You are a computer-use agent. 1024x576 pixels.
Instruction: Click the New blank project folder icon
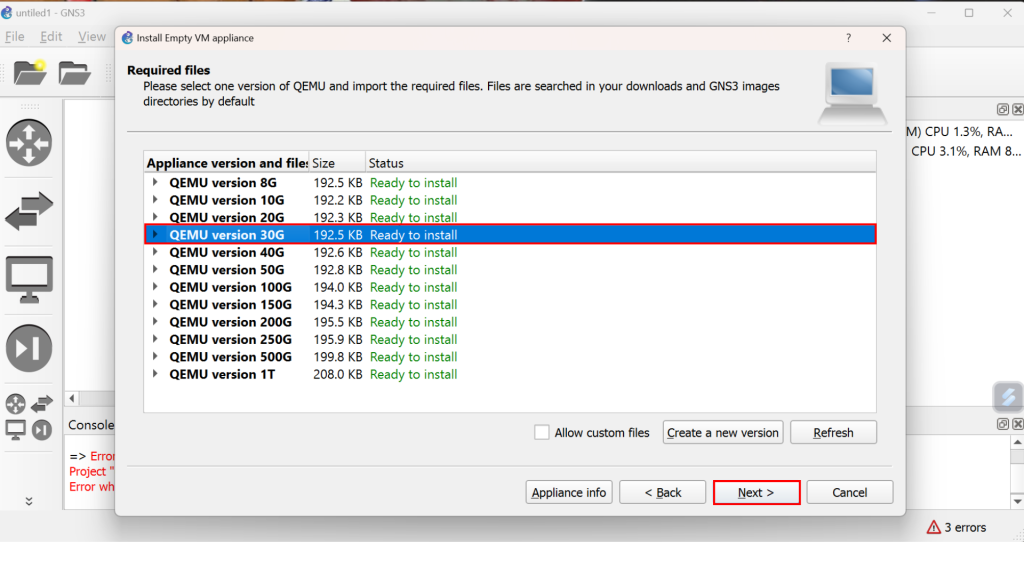[x=30, y=72]
